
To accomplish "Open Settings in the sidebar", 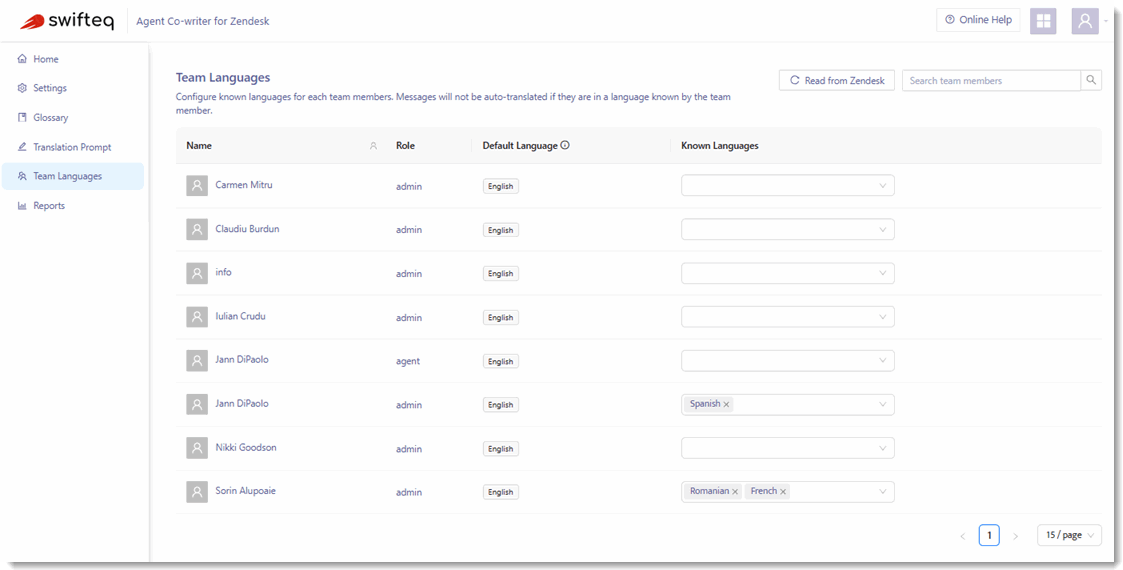I will coord(73,88).
